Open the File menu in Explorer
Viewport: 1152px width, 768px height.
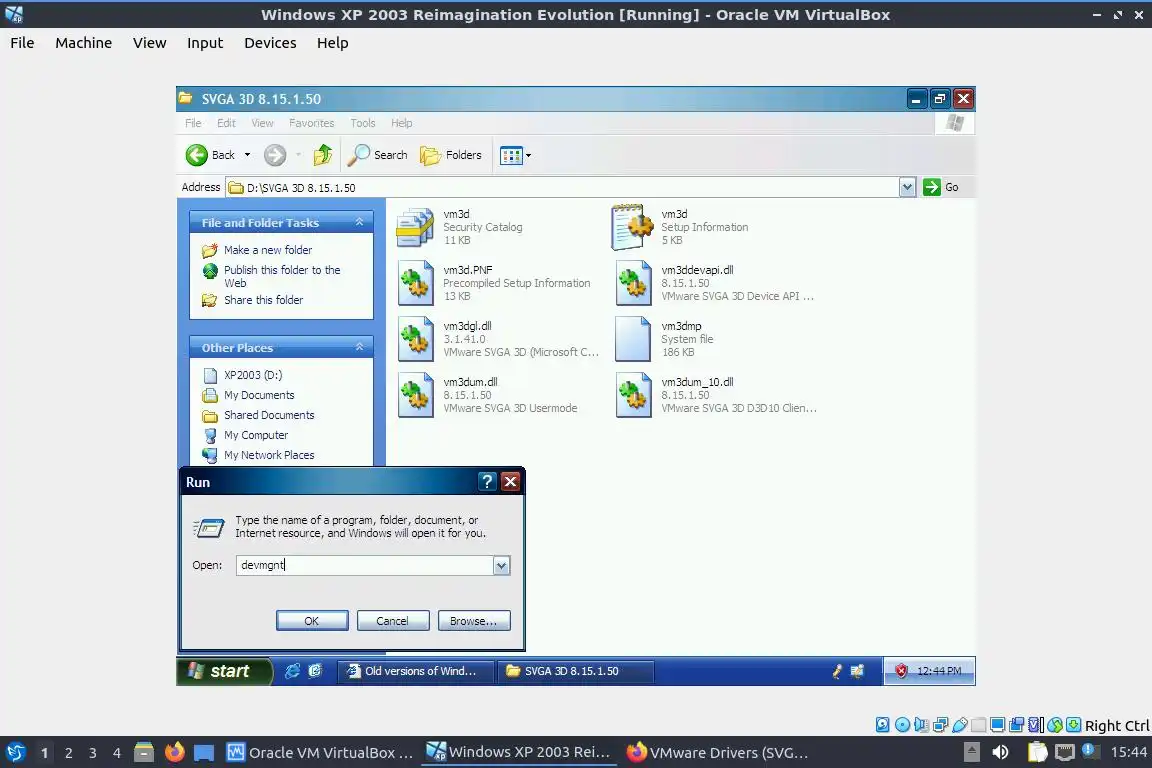pyautogui.click(x=193, y=123)
